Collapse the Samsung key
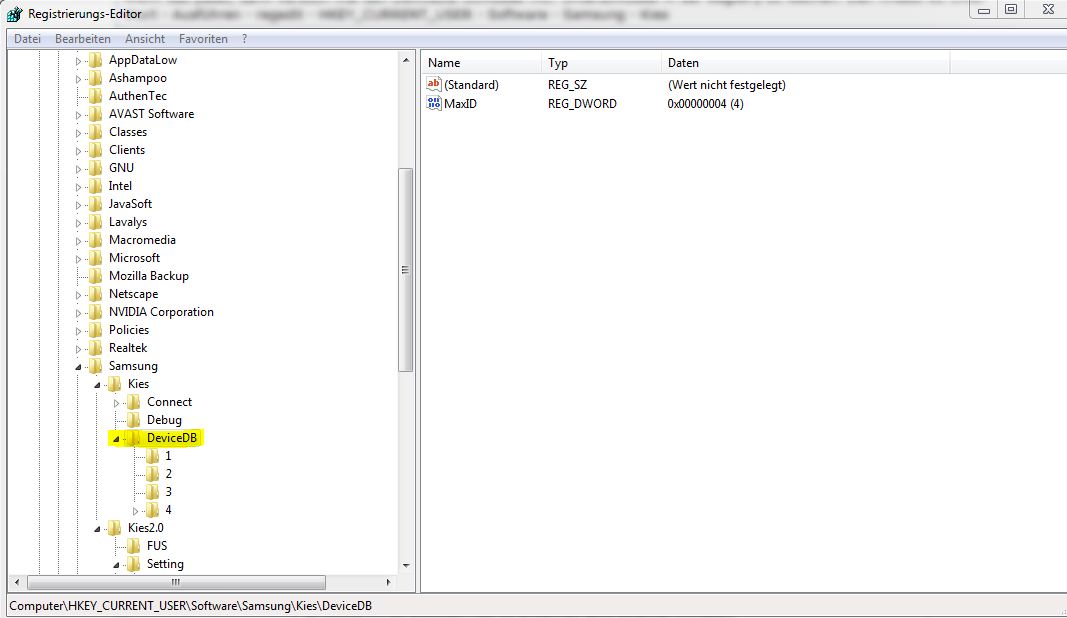The height and width of the screenshot is (618, 1067). tap(78, 367)
